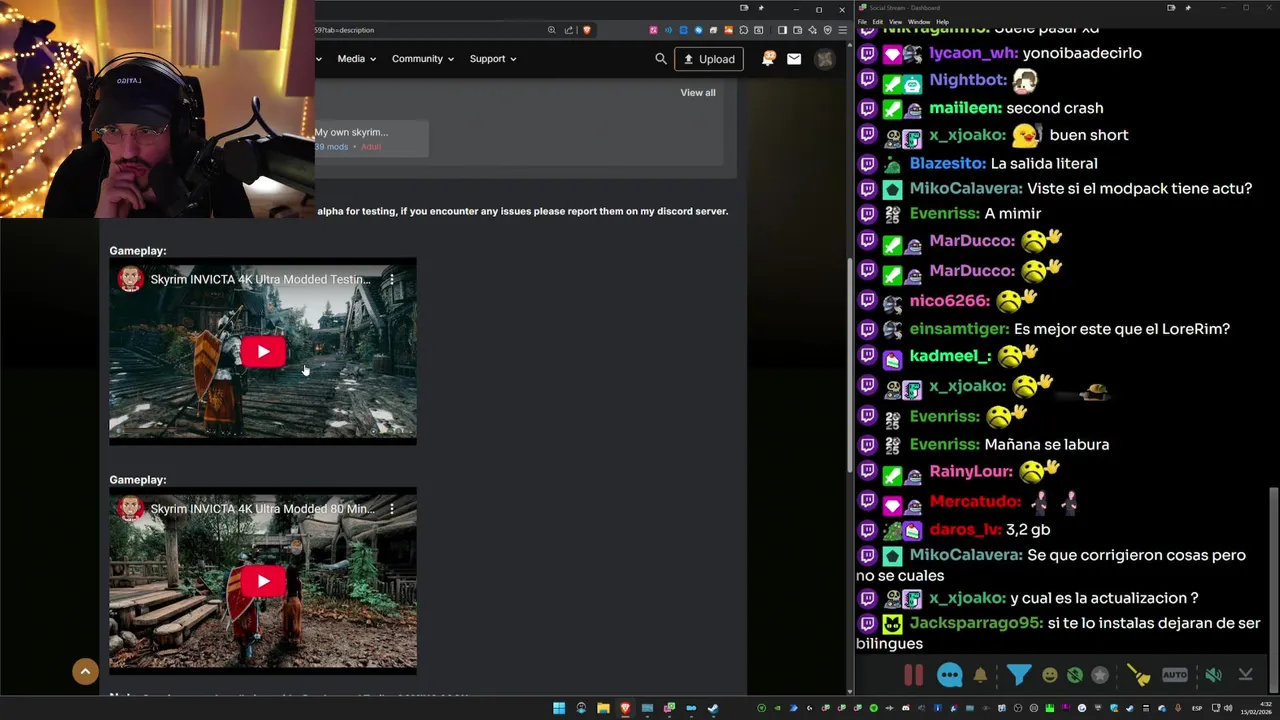Click the Nexus site search magnifier icon

coord(661,59)
